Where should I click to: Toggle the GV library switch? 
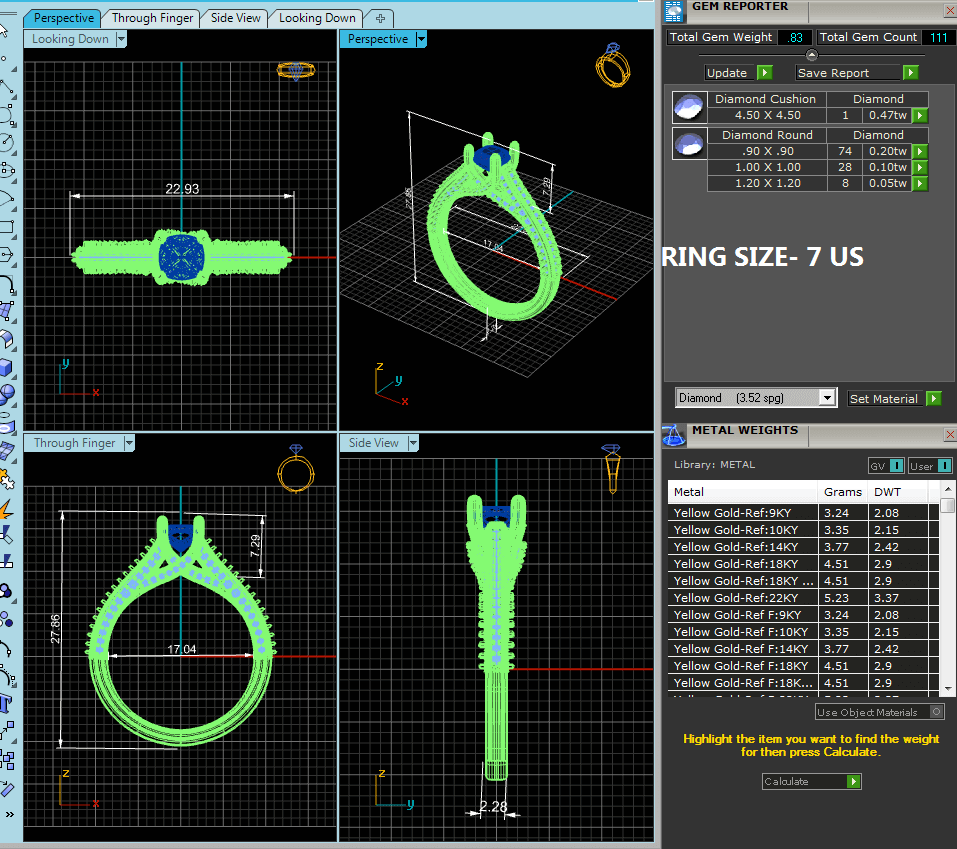tap(886, 466)
